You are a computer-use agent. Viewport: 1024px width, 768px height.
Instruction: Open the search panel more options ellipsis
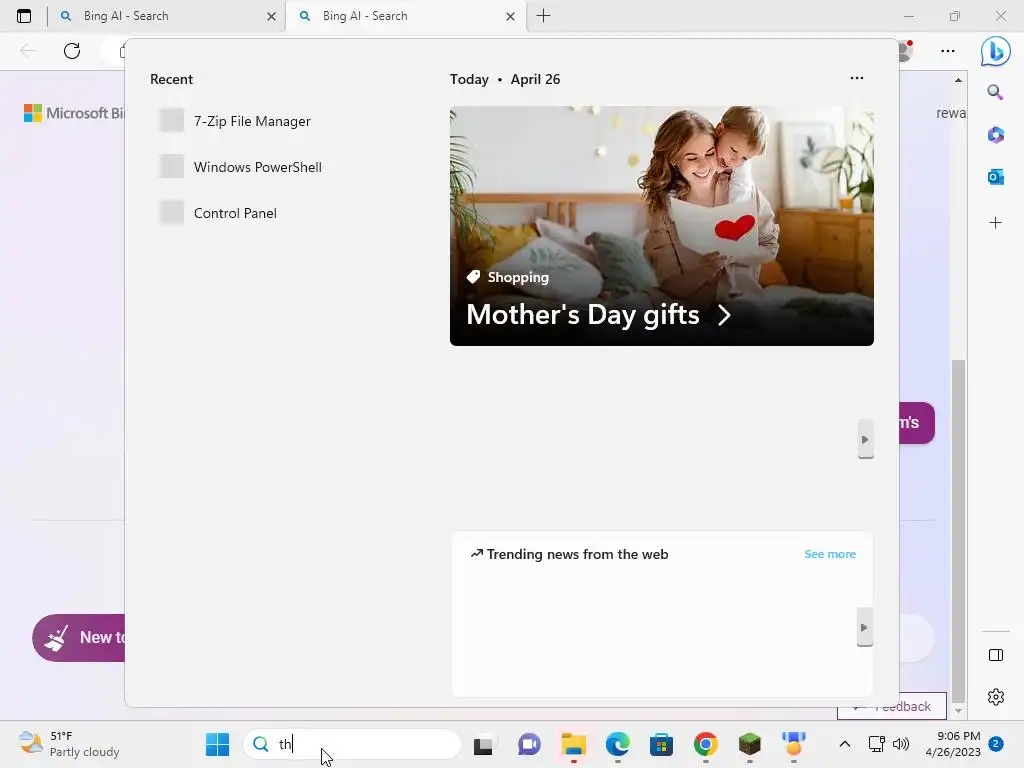point(856,78)
